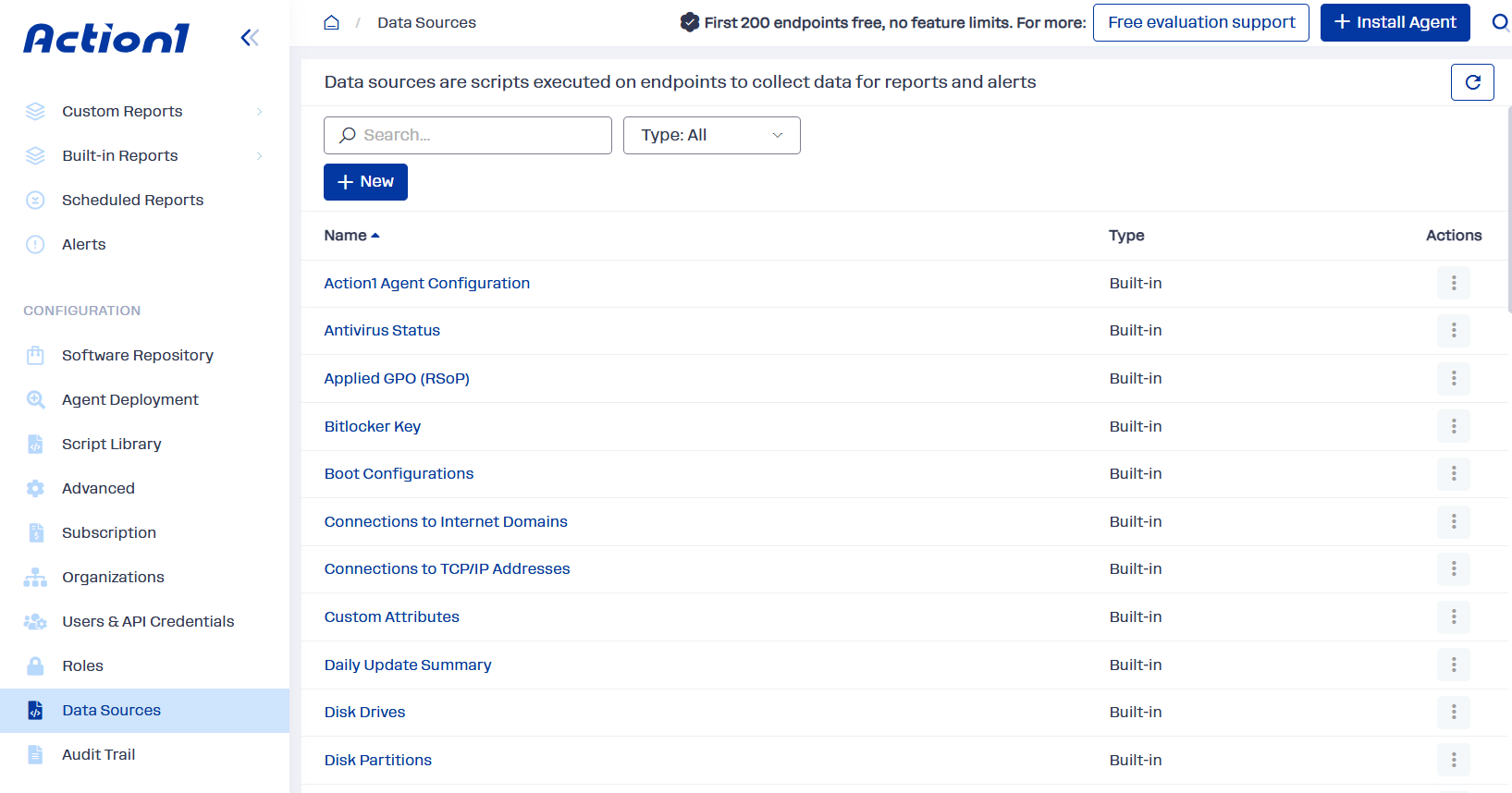Click the Roles padlock icon
The width and height of the screenshot is (1512, 793).
click(x=35, y=665)
